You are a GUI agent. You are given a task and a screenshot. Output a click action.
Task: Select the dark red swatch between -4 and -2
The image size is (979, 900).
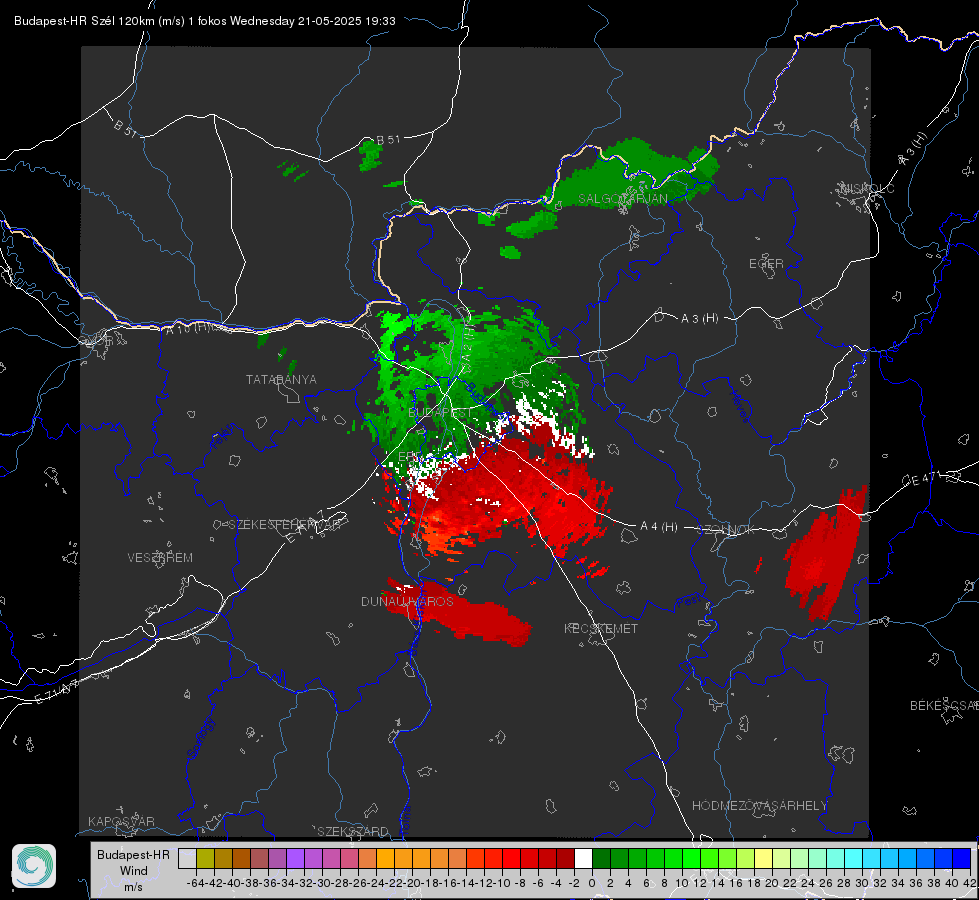pos(565,858)
